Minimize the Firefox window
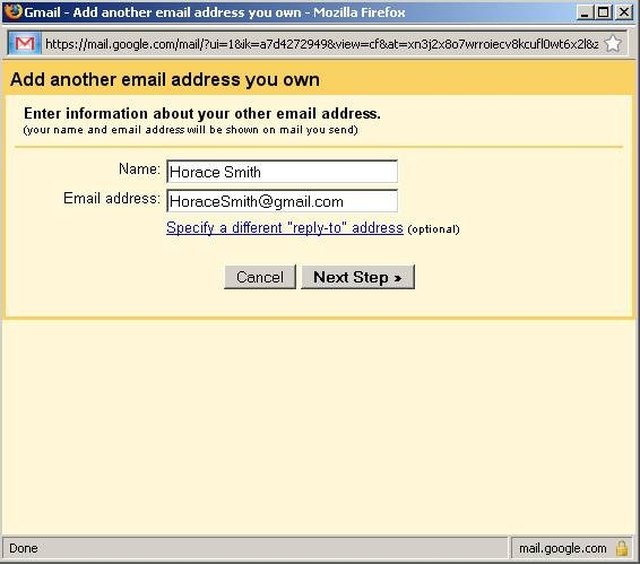Screen dimensions: 640x565 585,12
